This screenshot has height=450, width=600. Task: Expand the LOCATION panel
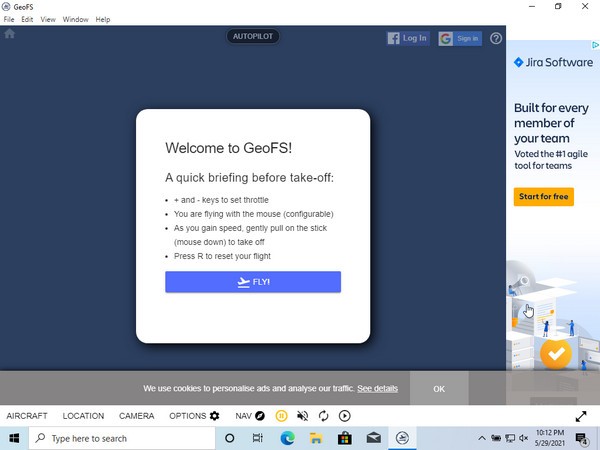[x=83, y=416]
